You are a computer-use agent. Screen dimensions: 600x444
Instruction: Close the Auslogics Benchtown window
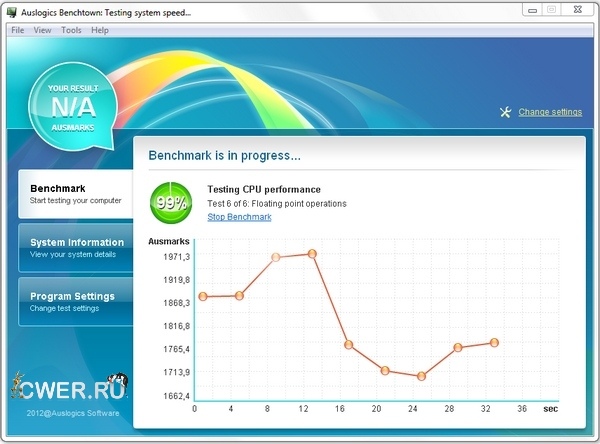tap(578, 10)
